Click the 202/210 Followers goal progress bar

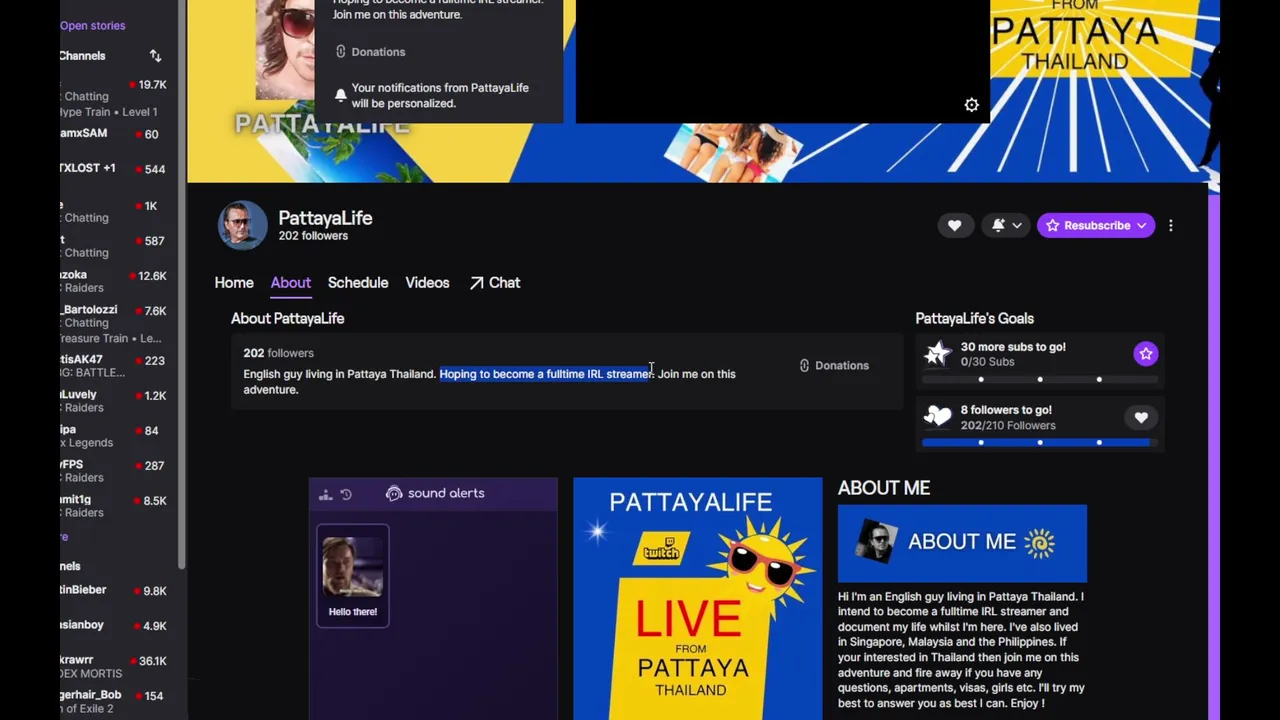(x=1040, y=442)
